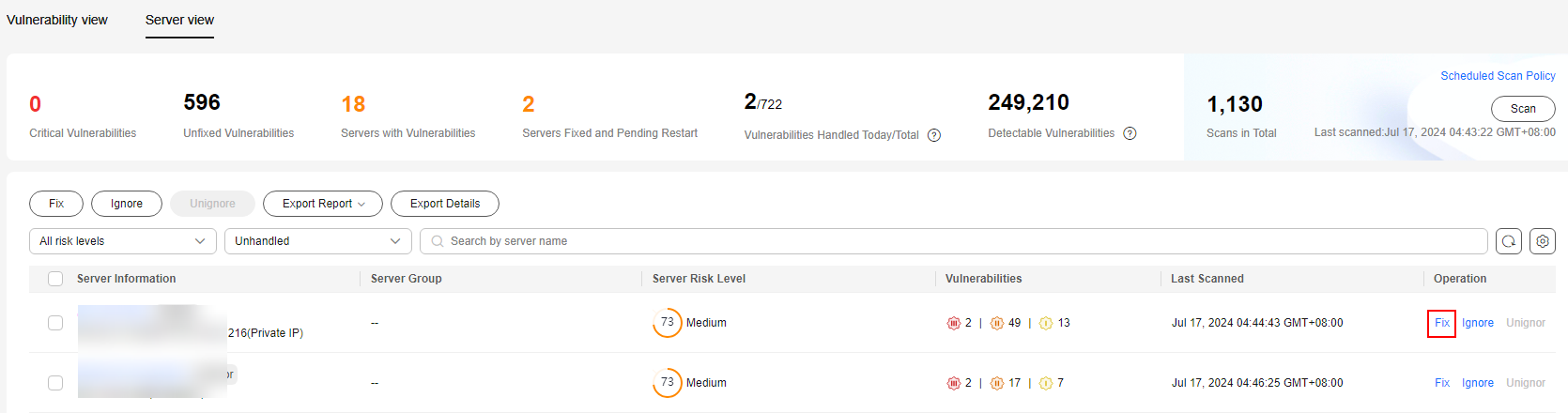Click the Scan button

(x=1523, y=109)
